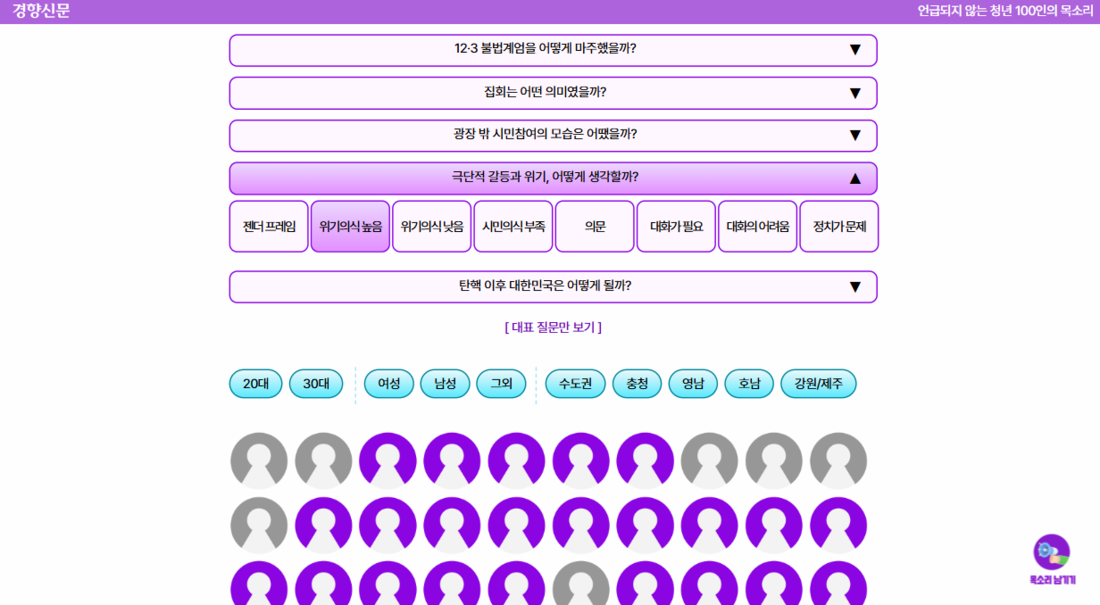Select seventh avatar in second row

[645, 525]
